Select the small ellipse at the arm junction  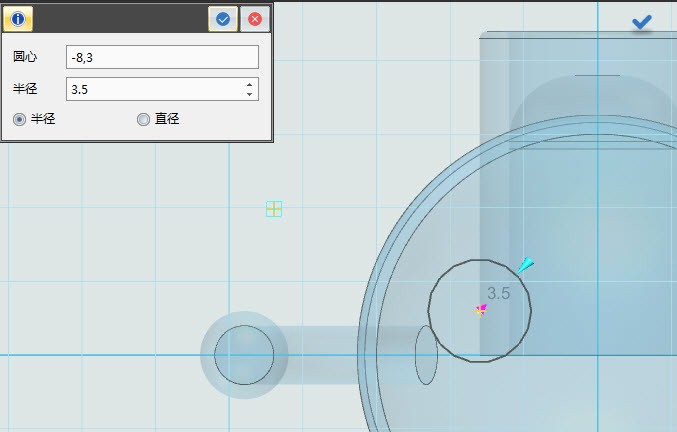426,354
